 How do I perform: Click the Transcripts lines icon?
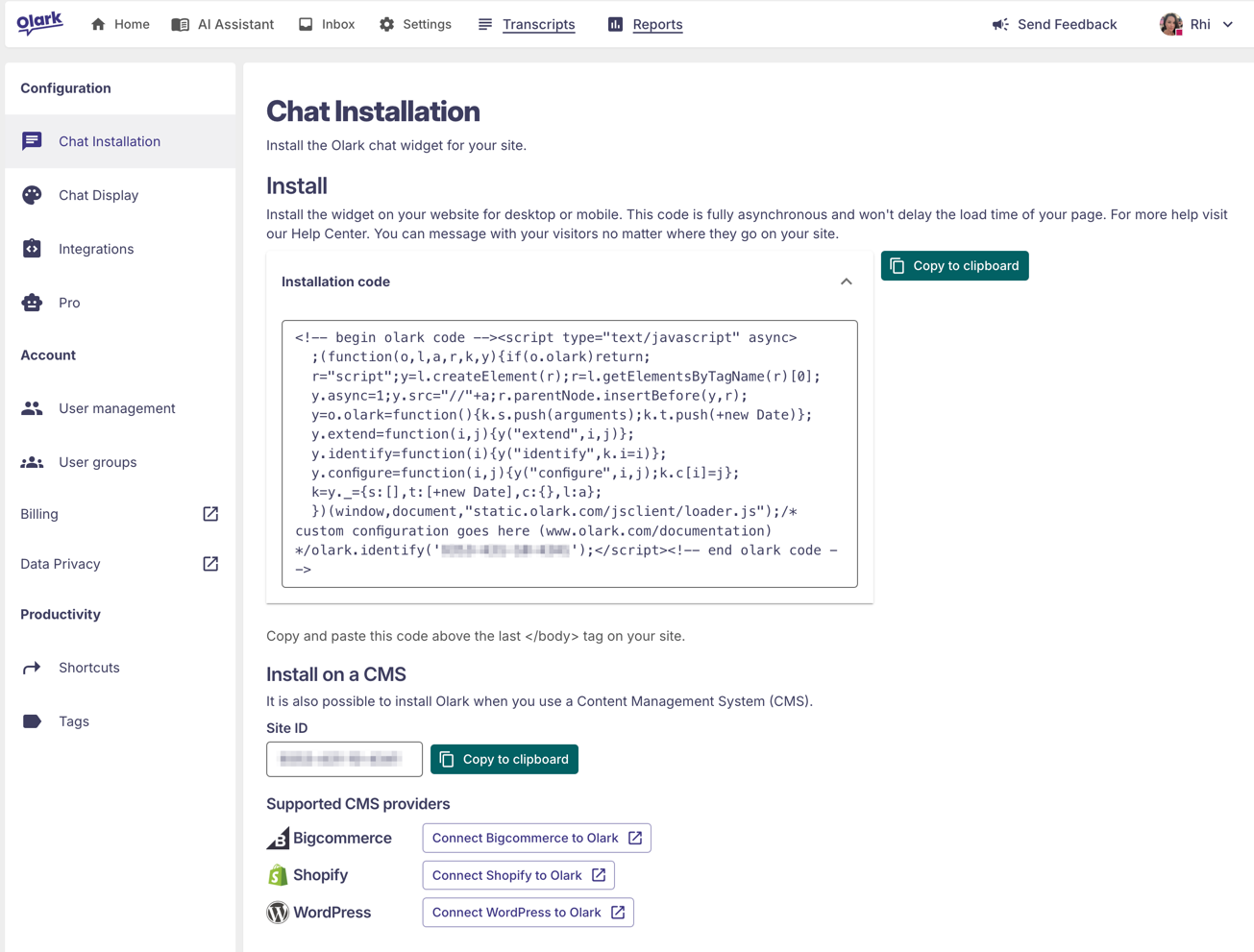click(x=485, y=24)
